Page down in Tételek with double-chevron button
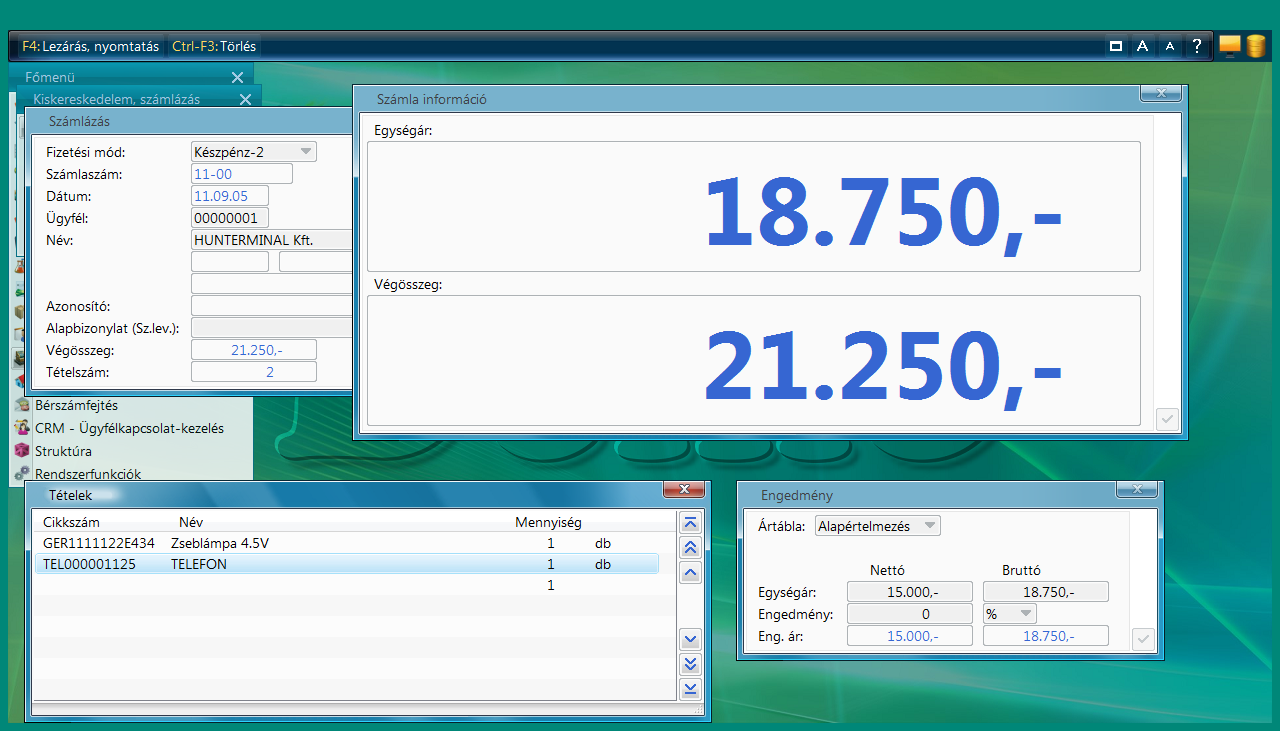Screen dimensions: 1280x731 point(690,664)
